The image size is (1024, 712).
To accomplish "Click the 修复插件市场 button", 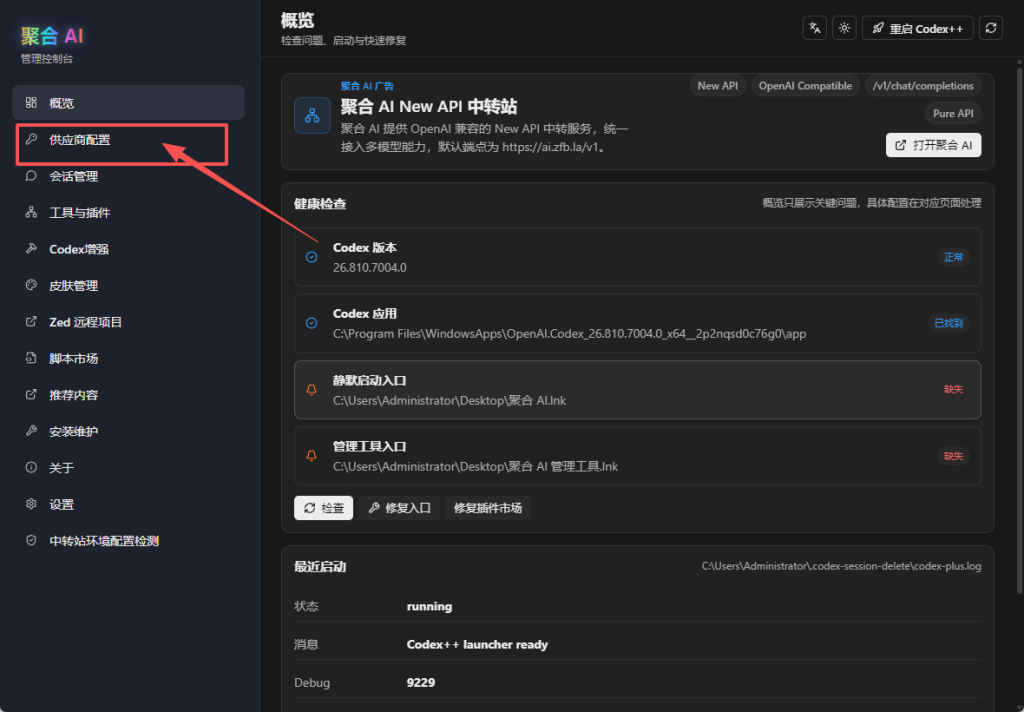I will point(488,508).
